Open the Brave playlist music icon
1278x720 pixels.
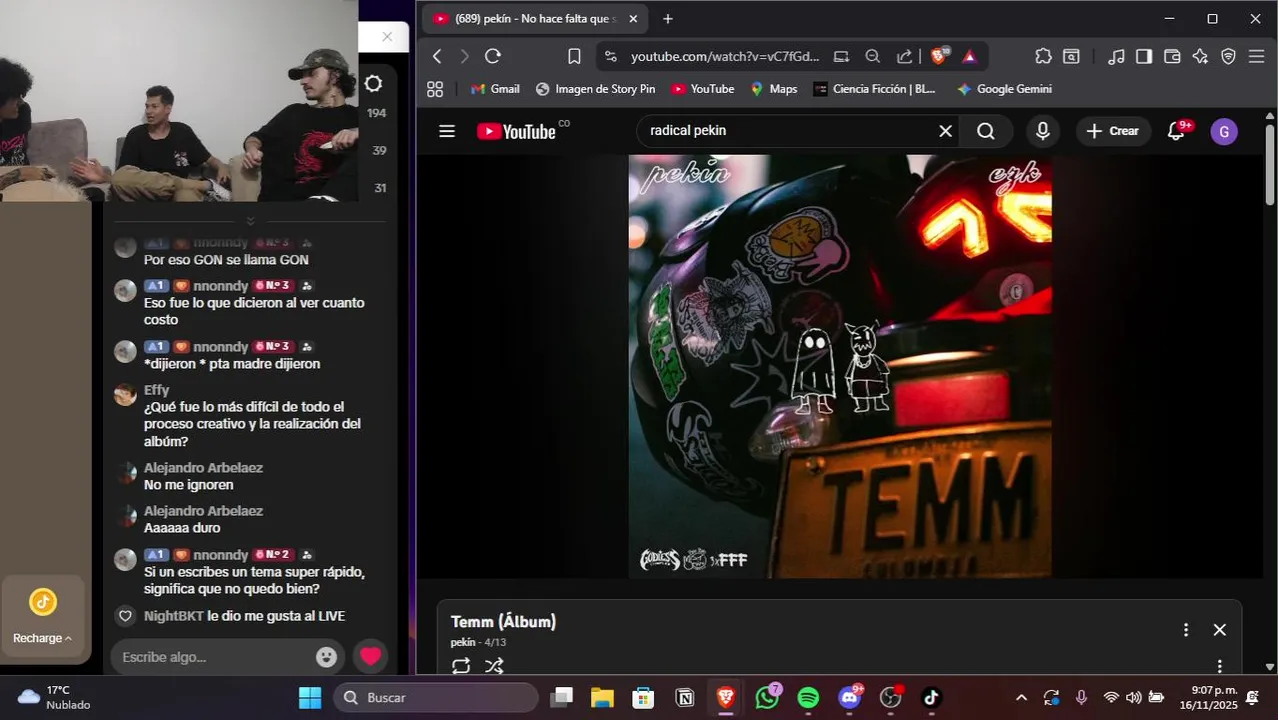[x=1117, y=57]
